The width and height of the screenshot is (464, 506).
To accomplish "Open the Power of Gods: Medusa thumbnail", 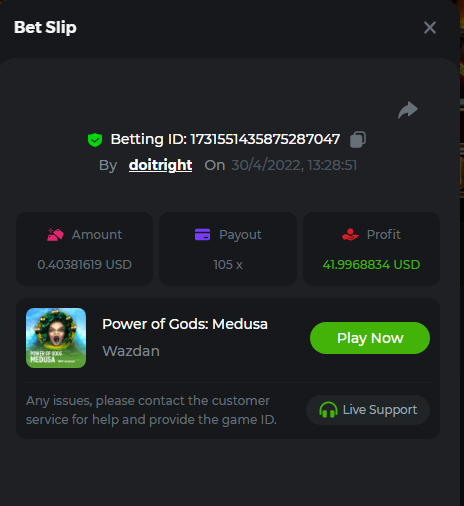I will click(56, 338).
